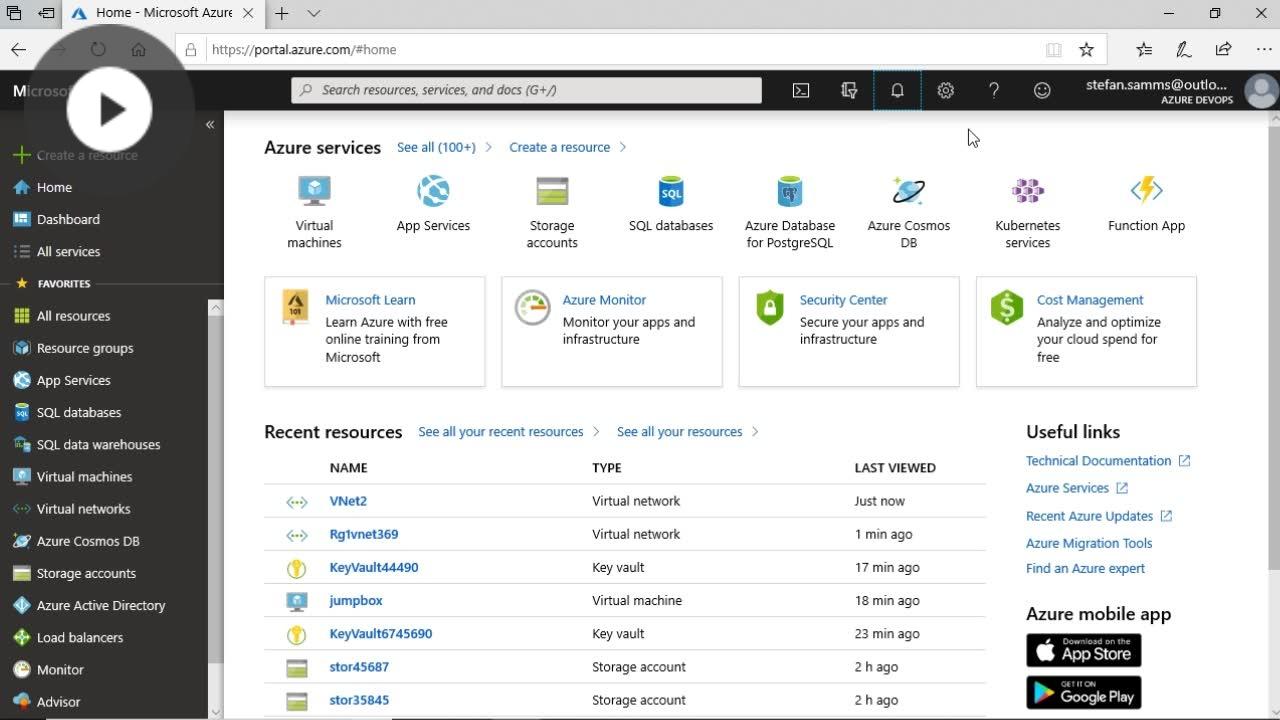1280x720 pixels.
Task: Open portal settings gear
Action: (945, 90)
